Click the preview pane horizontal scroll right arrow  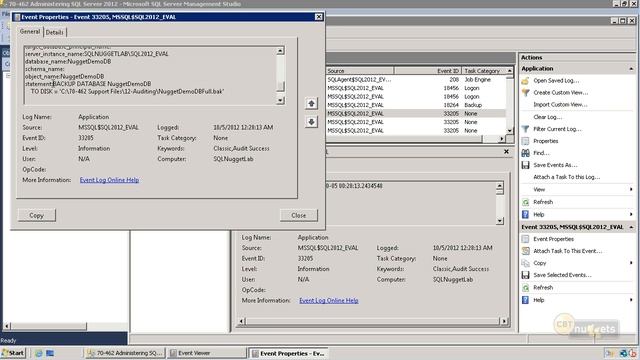pos(504,321)
